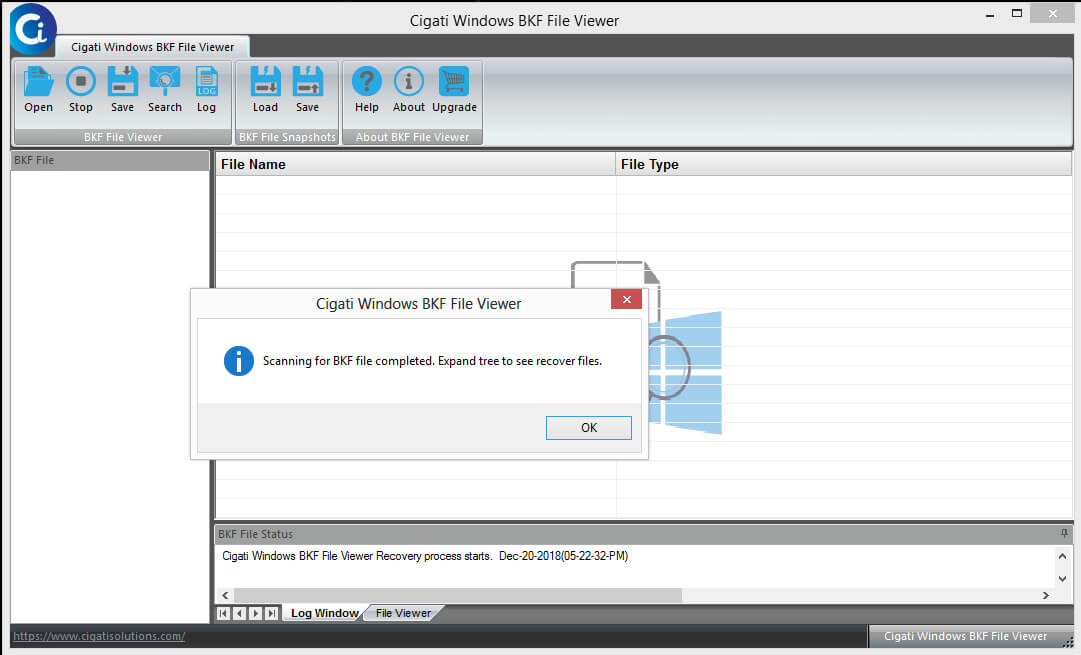The width and height of the screenshot is (1081, 655).
Task: Click the 'Recovery process starts' log entry
Action: click(x=425, y=556)
